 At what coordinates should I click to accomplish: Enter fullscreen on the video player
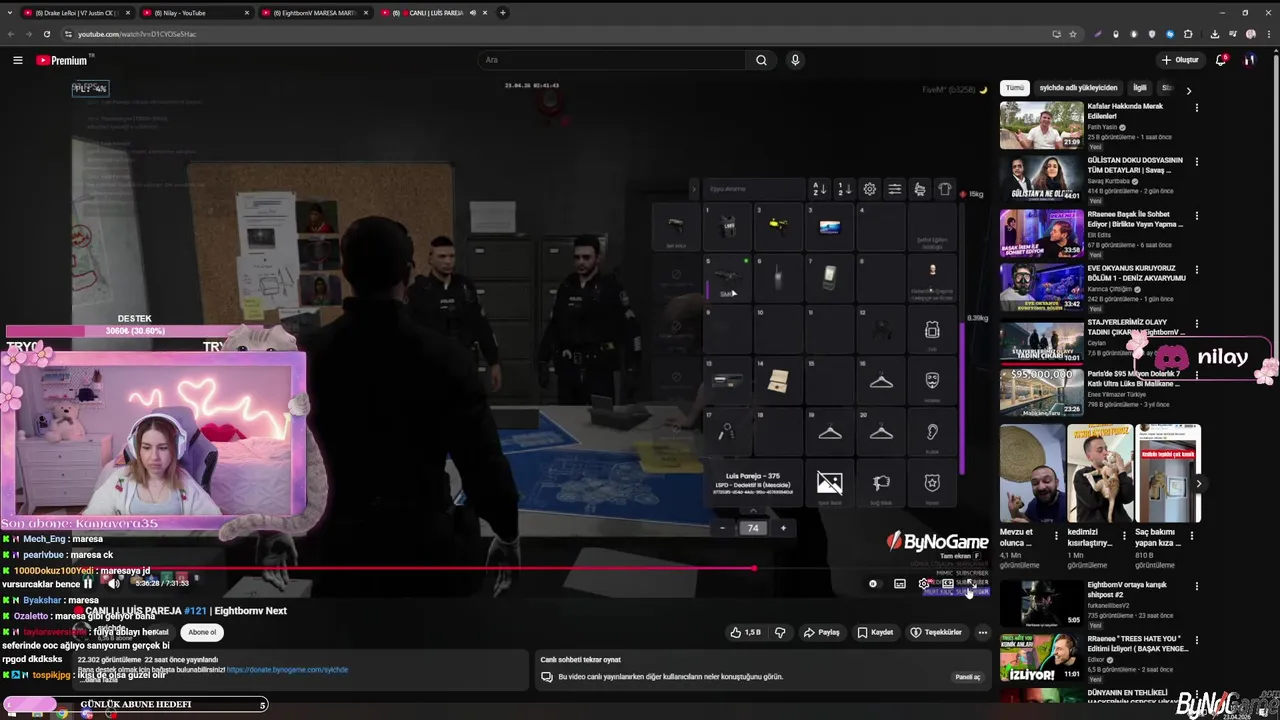click(971, 584)
